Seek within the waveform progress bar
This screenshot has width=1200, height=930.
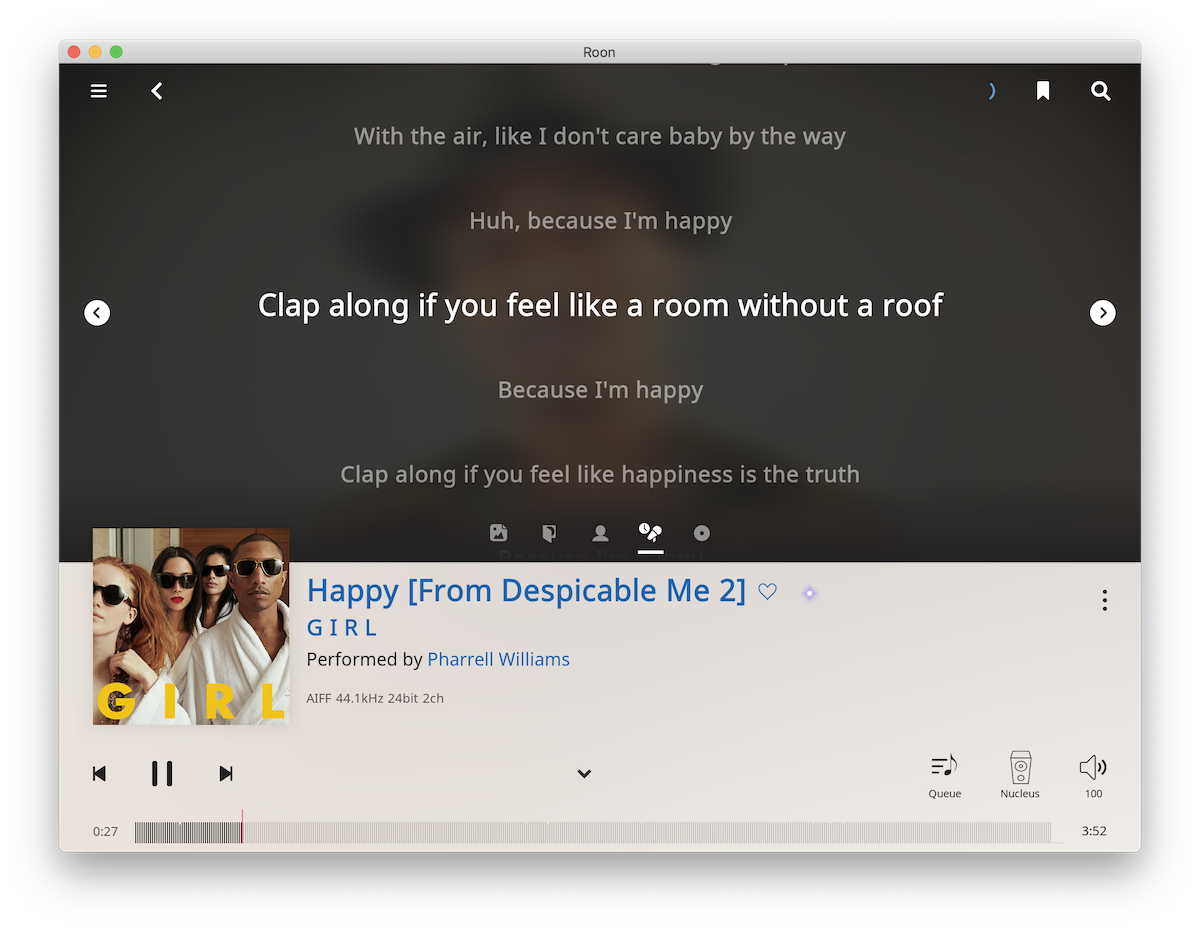593,832
